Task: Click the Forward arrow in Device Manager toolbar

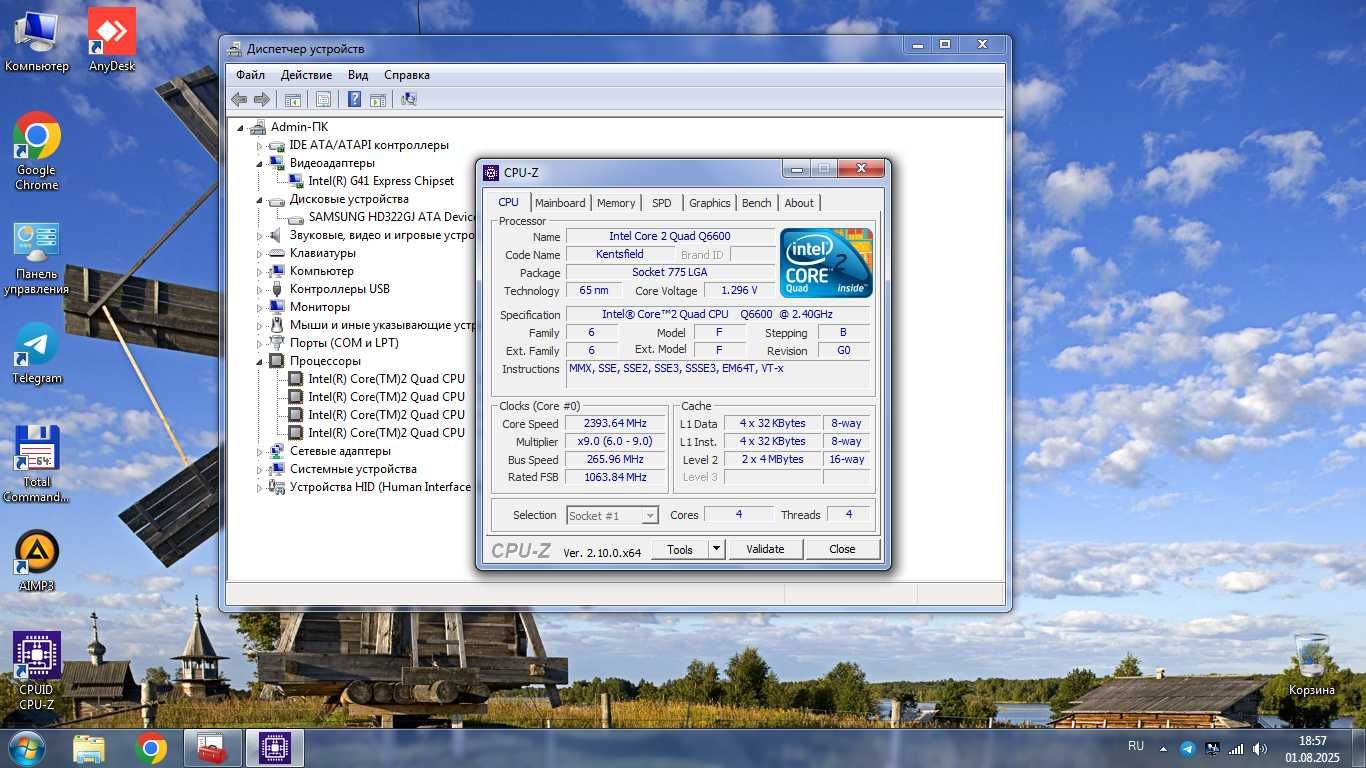Action: click(x=262, y=99)
